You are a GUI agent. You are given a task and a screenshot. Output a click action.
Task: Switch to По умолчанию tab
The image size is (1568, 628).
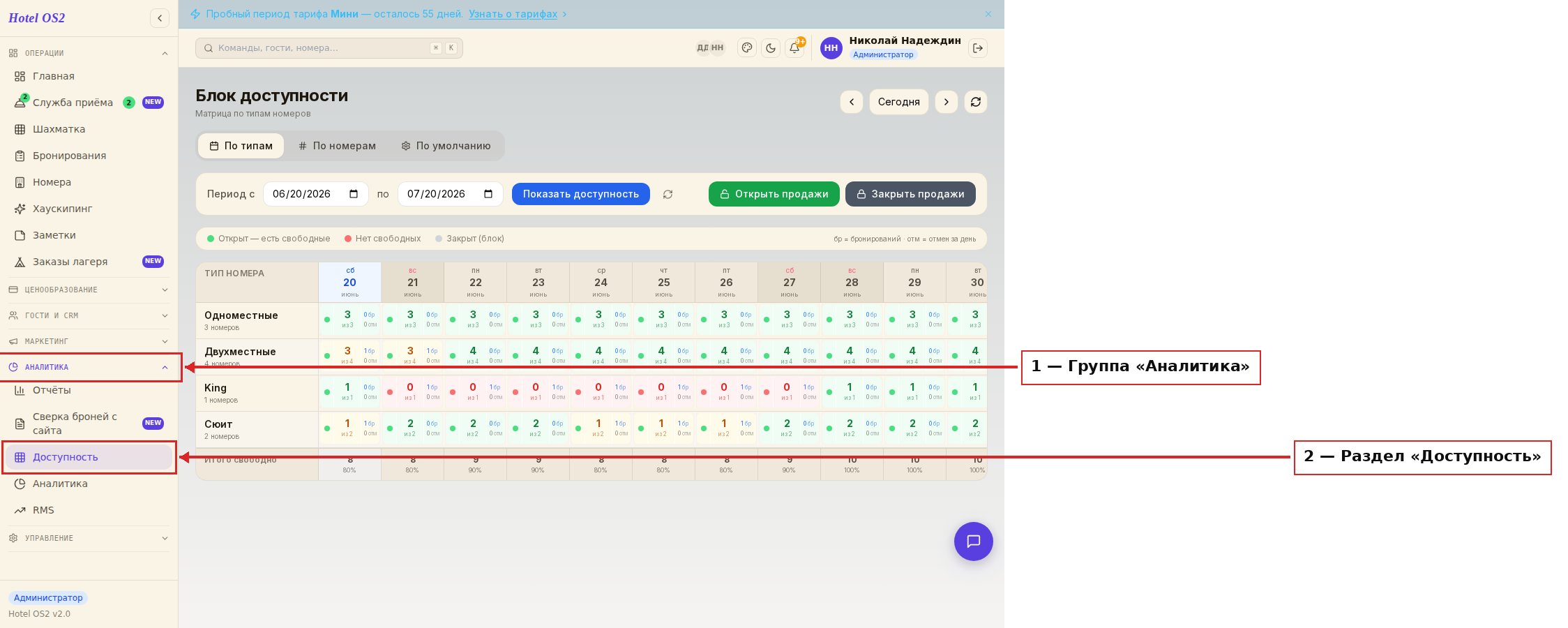(x=446, y=146)
